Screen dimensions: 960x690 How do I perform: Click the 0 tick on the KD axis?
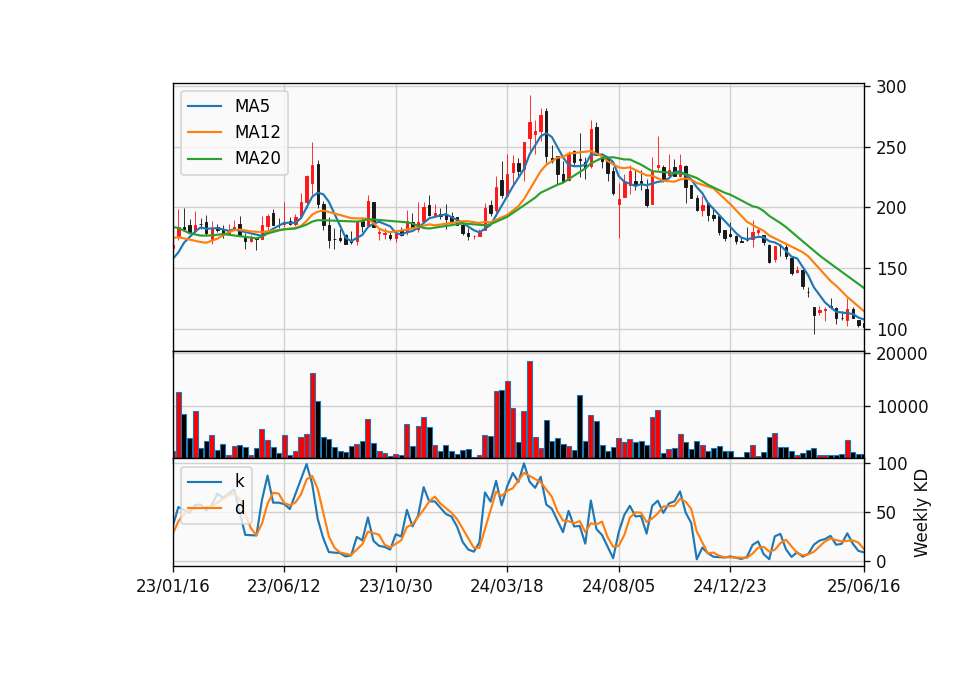[882, 561]
